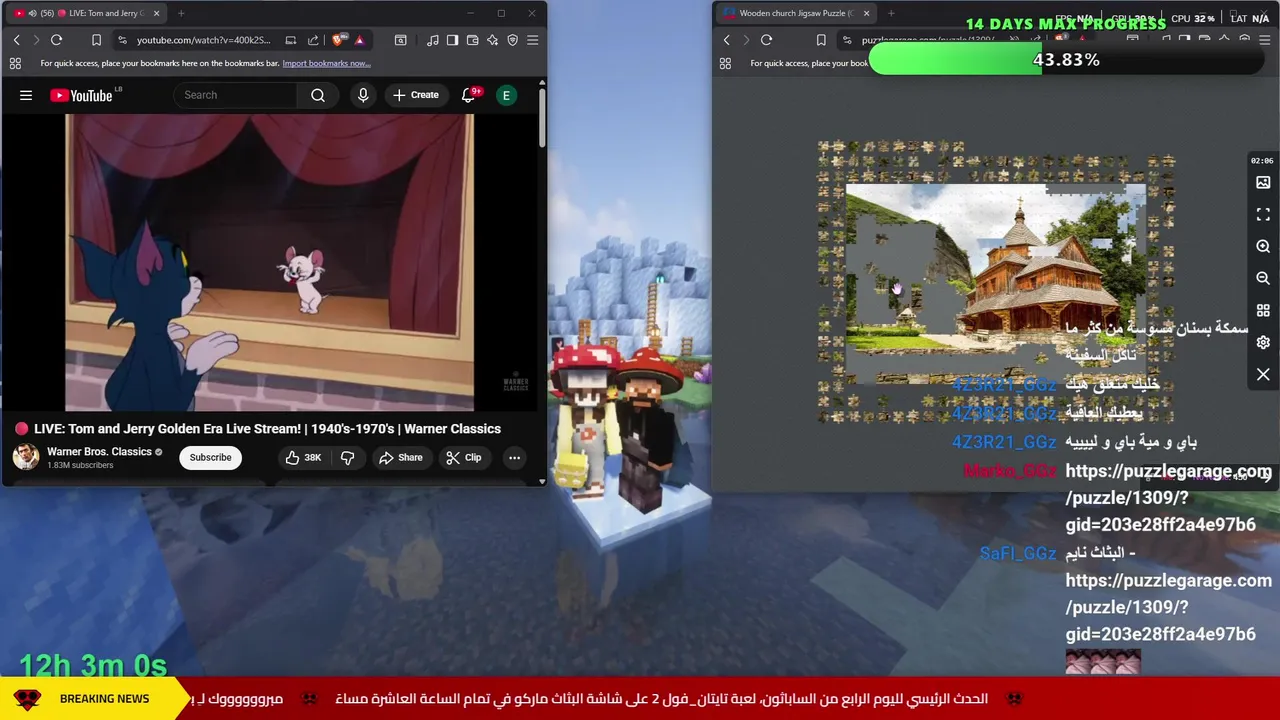Go back in the YouTube browser window
Screen dimensions: 1280x720
[x=16, y=40]
